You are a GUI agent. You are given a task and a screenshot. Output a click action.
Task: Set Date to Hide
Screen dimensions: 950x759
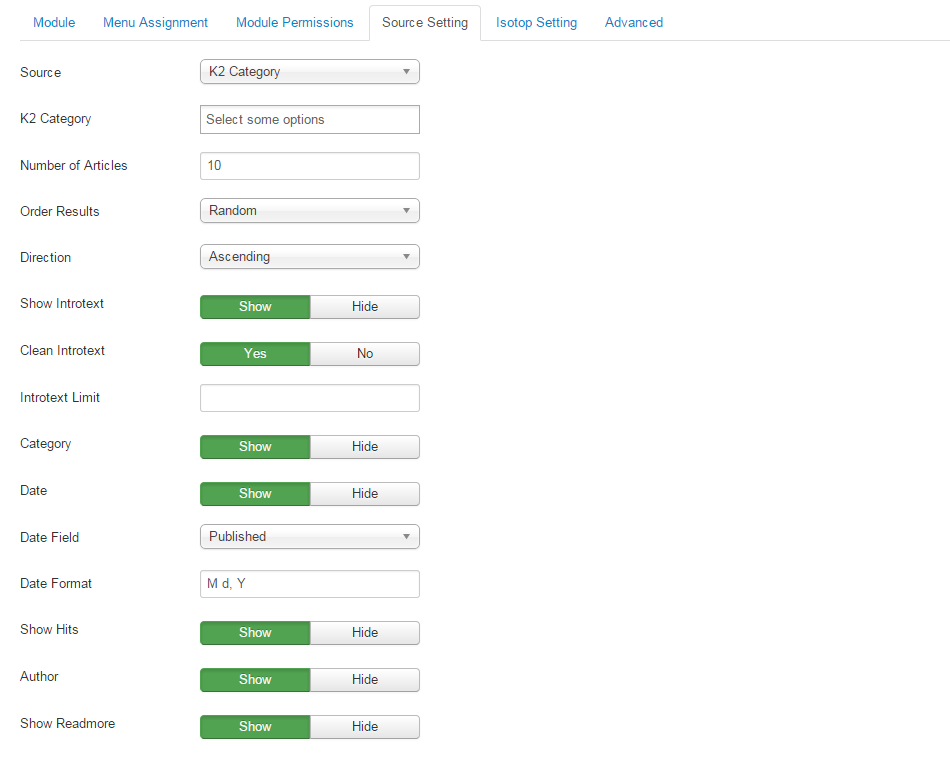coord(365,494)
